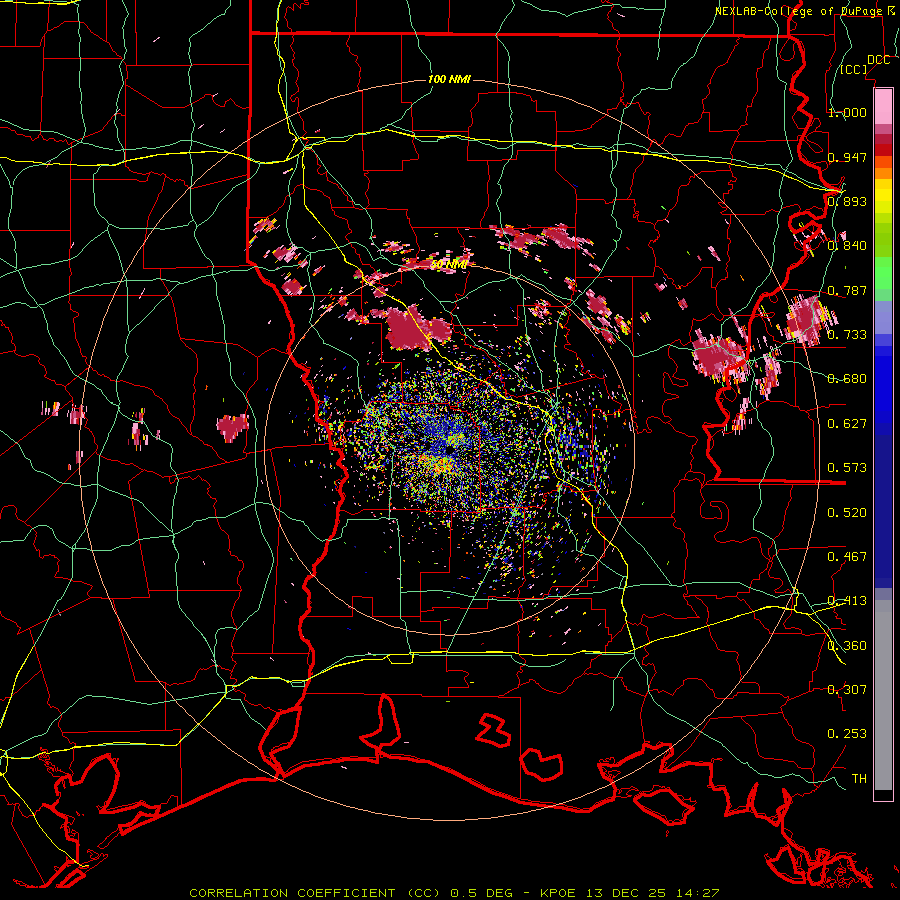
Task: Select the 0.573 scale value
Action: (847, 468)
